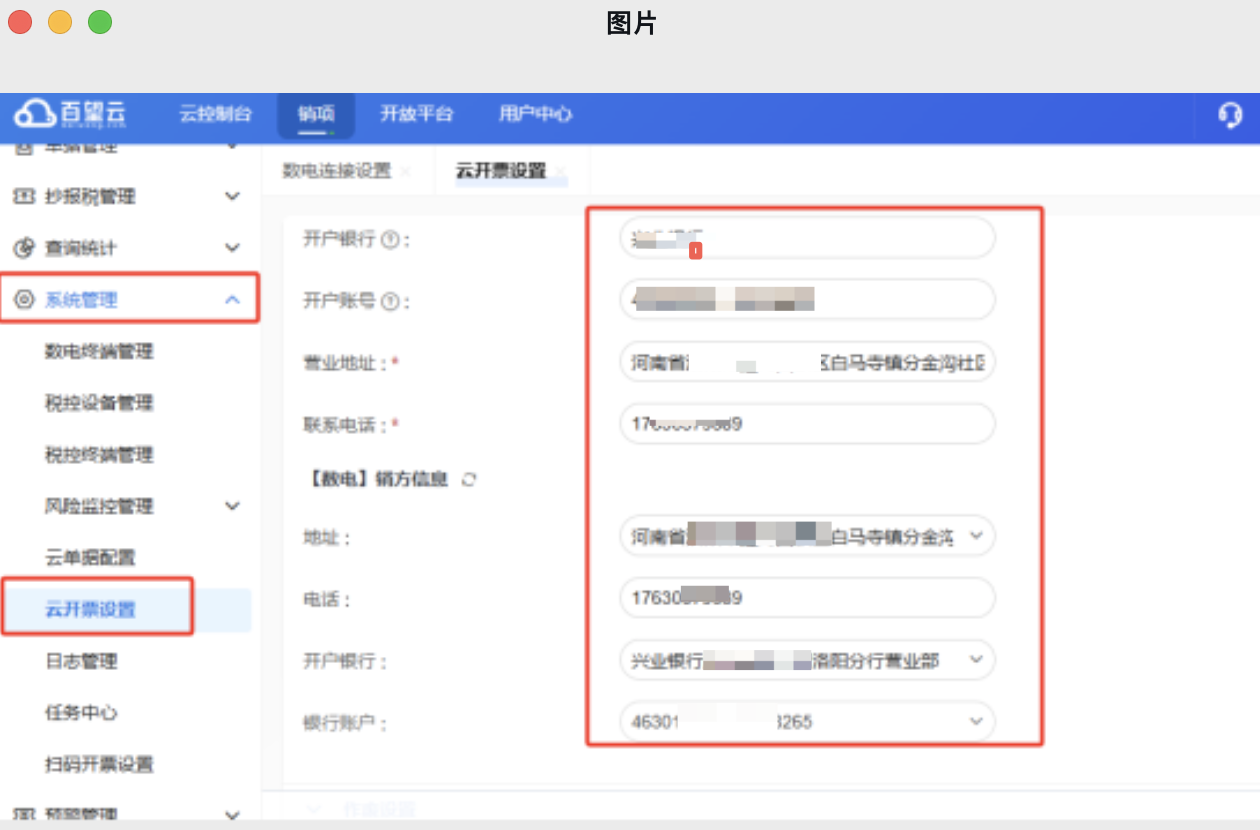This screenshot has height=830, width=1260.
Task: Click the green macOS zoom button
Action: (x=100, y=21)
